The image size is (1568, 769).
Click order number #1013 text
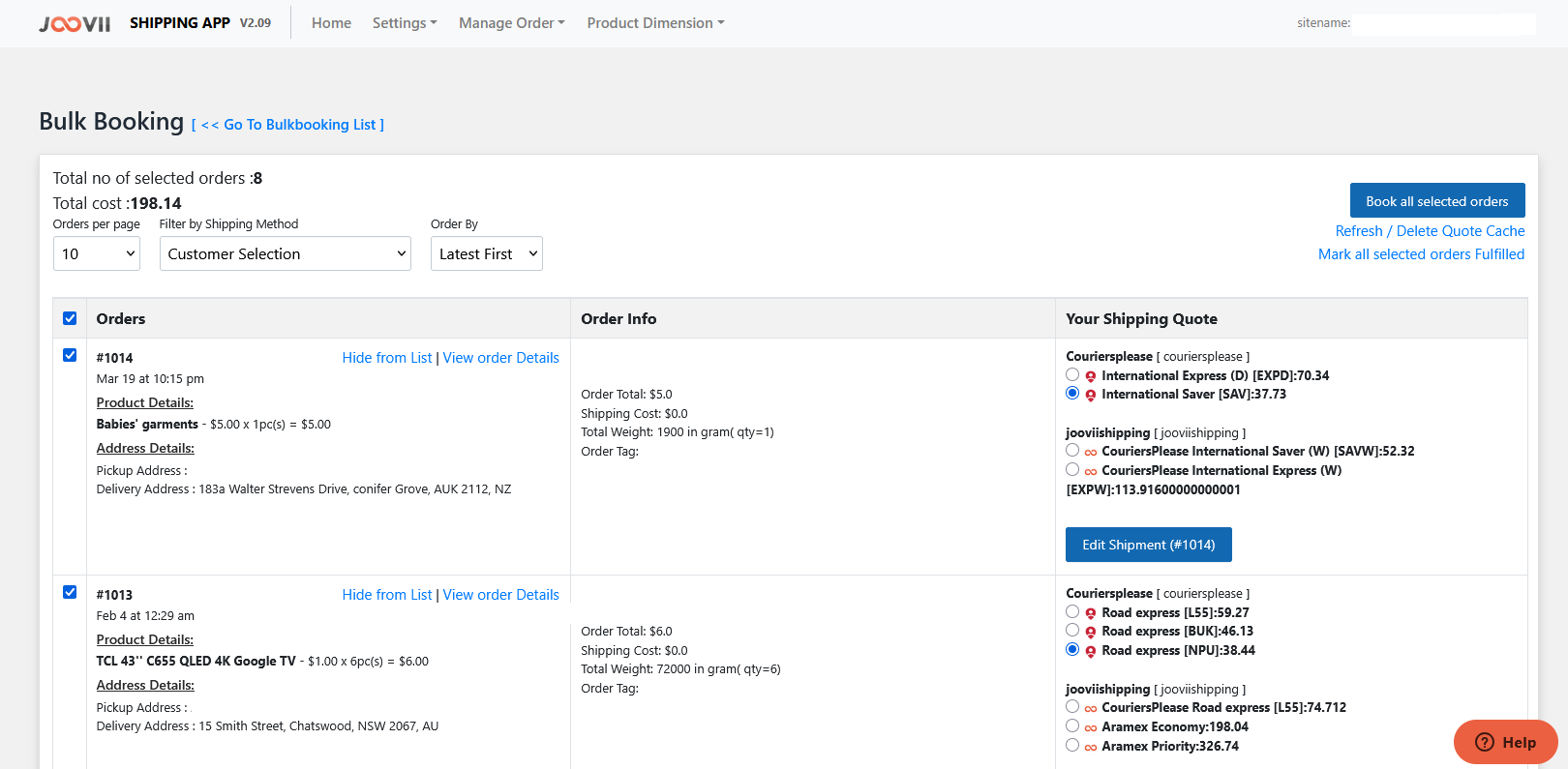(114, 595)
